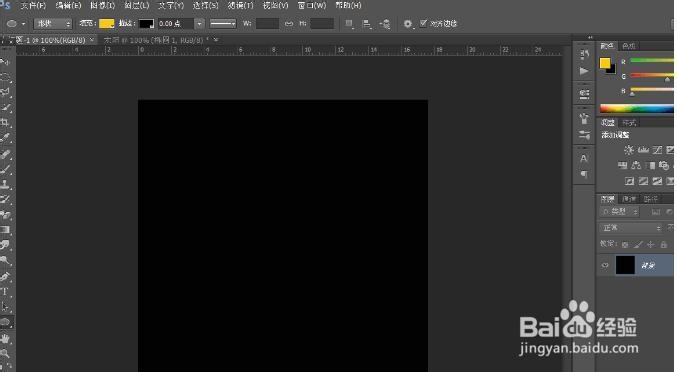
Task: Select the Blur tool
Action: coord(5,245)
